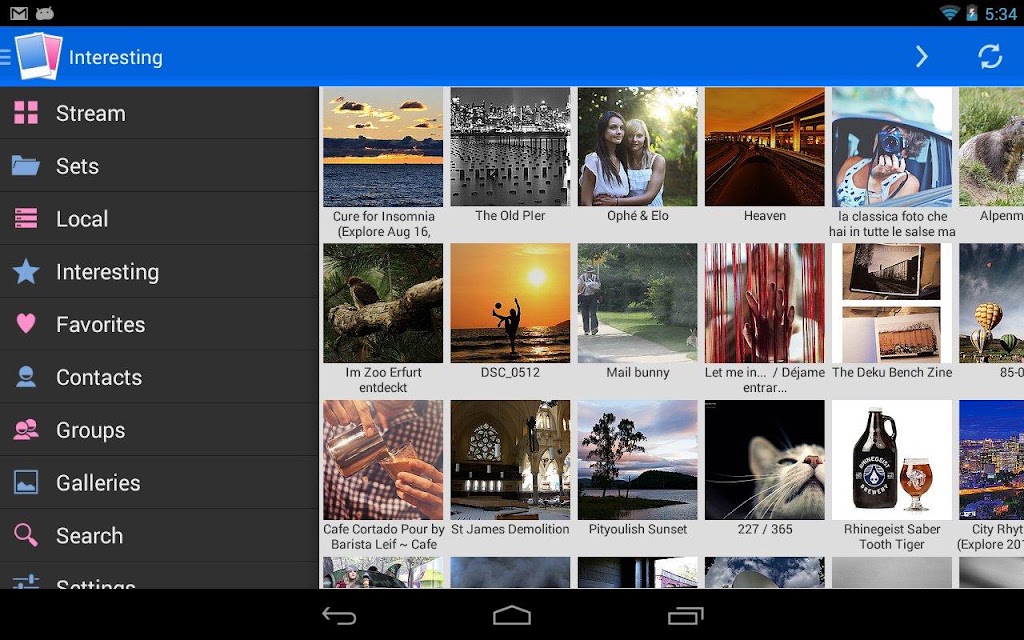Click the 'St James Demolition' caption
The width and height of the screenshot is (1024, 640).
(510, 529)
